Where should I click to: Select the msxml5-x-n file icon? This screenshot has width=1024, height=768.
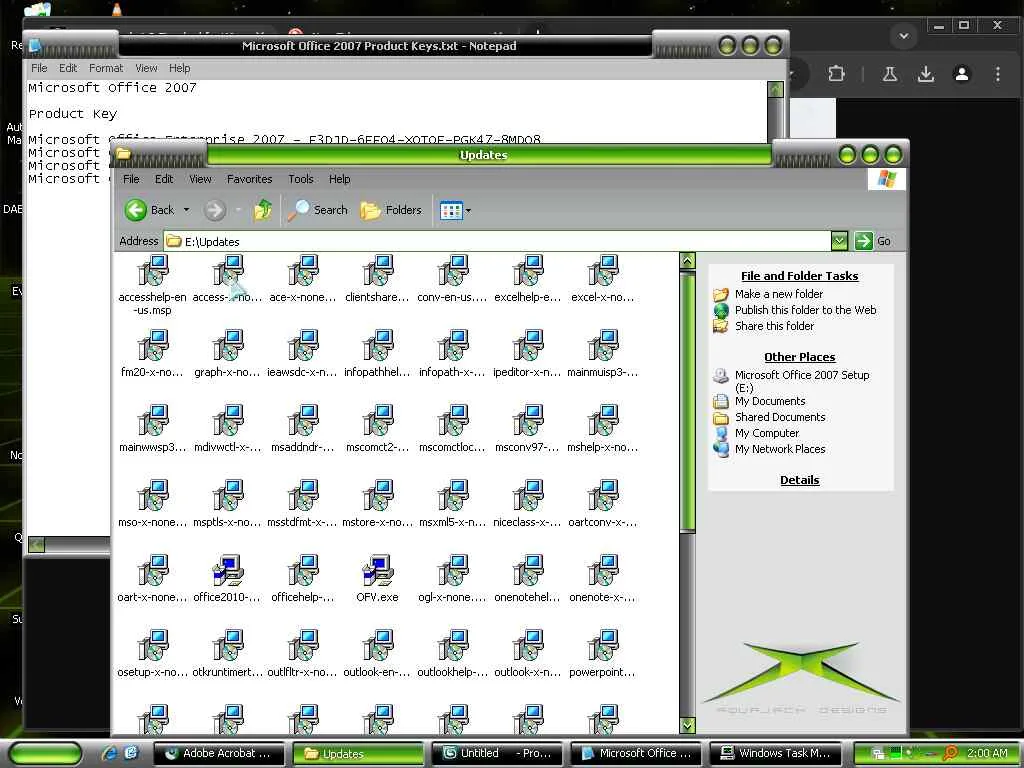click(x=453, y=496)
